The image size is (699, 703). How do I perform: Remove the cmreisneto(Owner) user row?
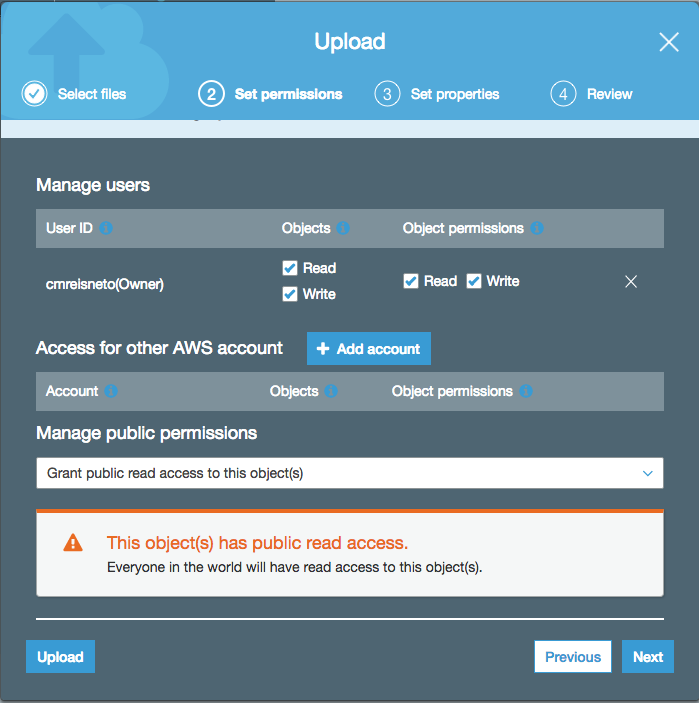pos(631,282)
